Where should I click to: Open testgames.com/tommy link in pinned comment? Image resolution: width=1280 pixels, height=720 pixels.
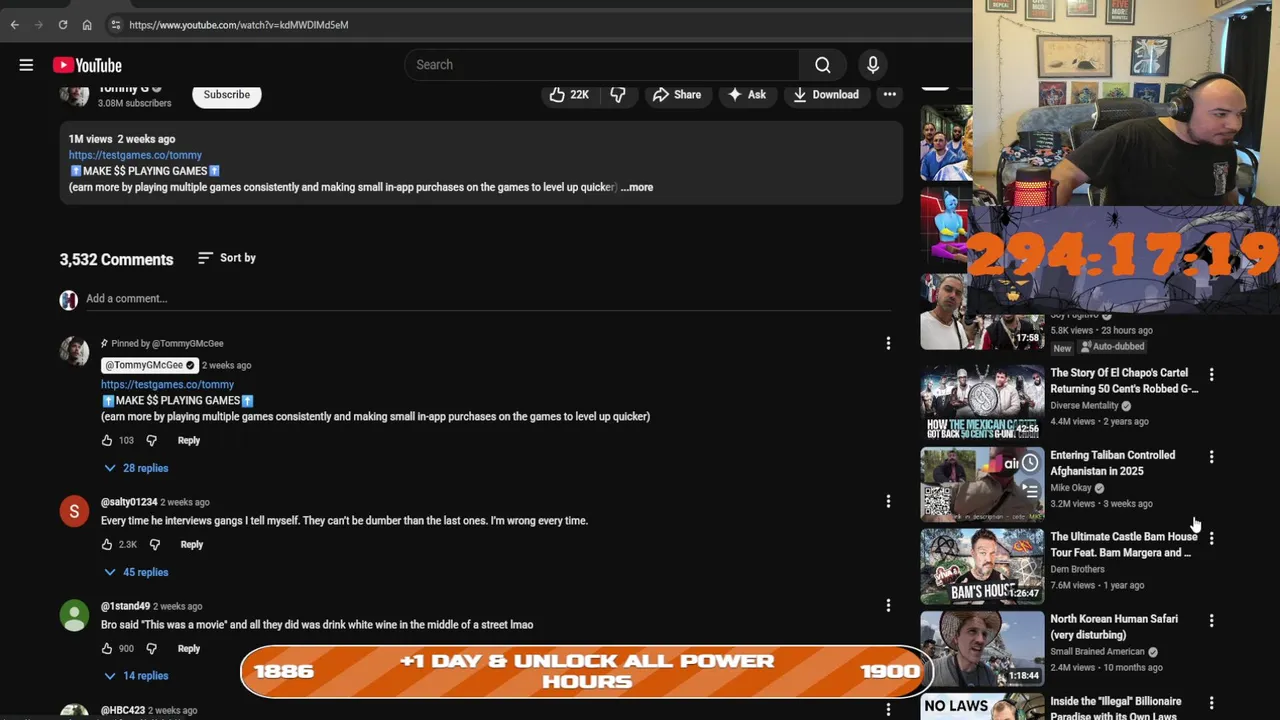point(167,384)
